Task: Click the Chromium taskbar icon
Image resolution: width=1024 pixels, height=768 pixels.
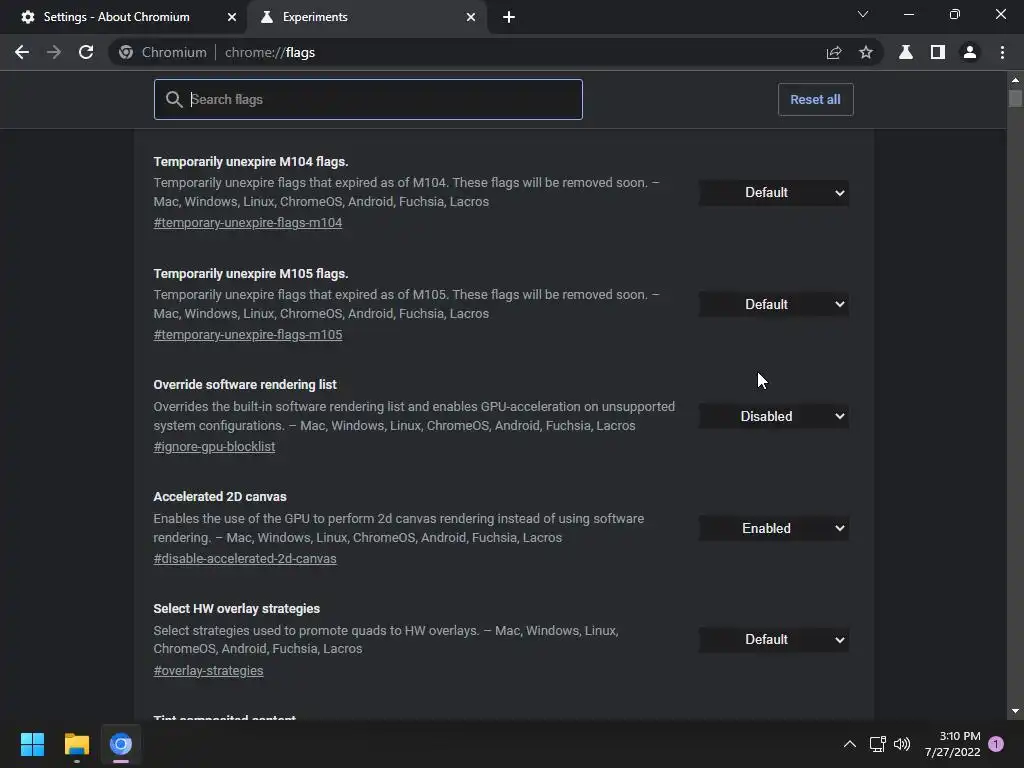Action: 121,744
